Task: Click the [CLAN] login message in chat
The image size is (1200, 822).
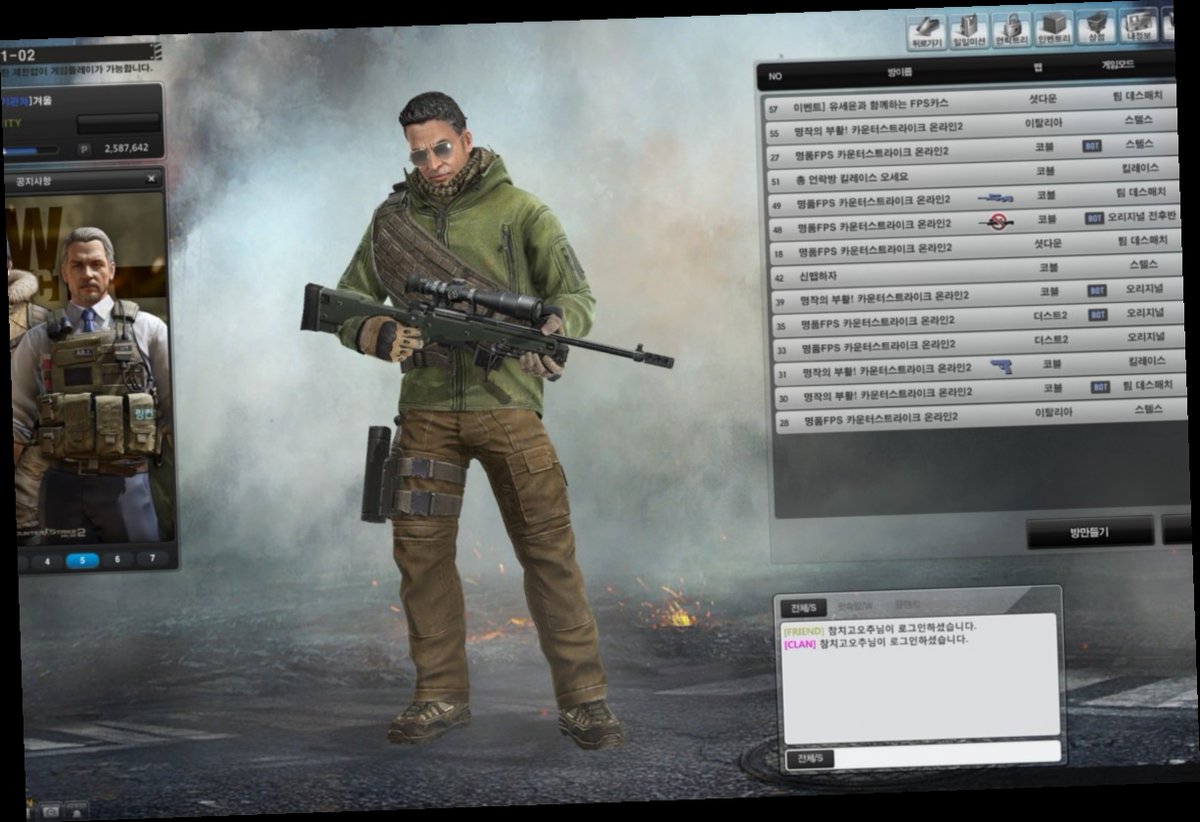Action: [x=876, y=641]
